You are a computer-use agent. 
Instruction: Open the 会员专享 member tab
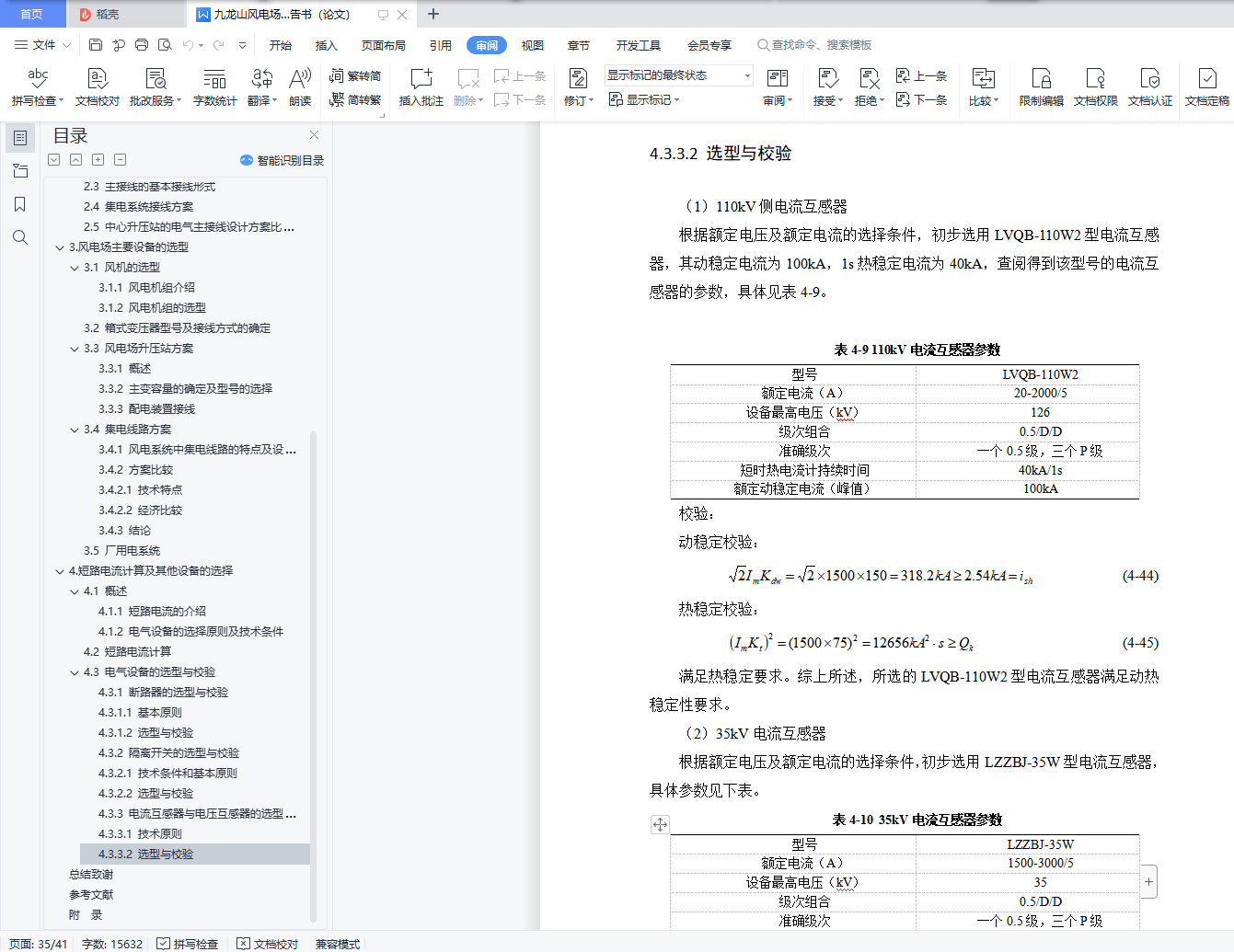(709, 45)
